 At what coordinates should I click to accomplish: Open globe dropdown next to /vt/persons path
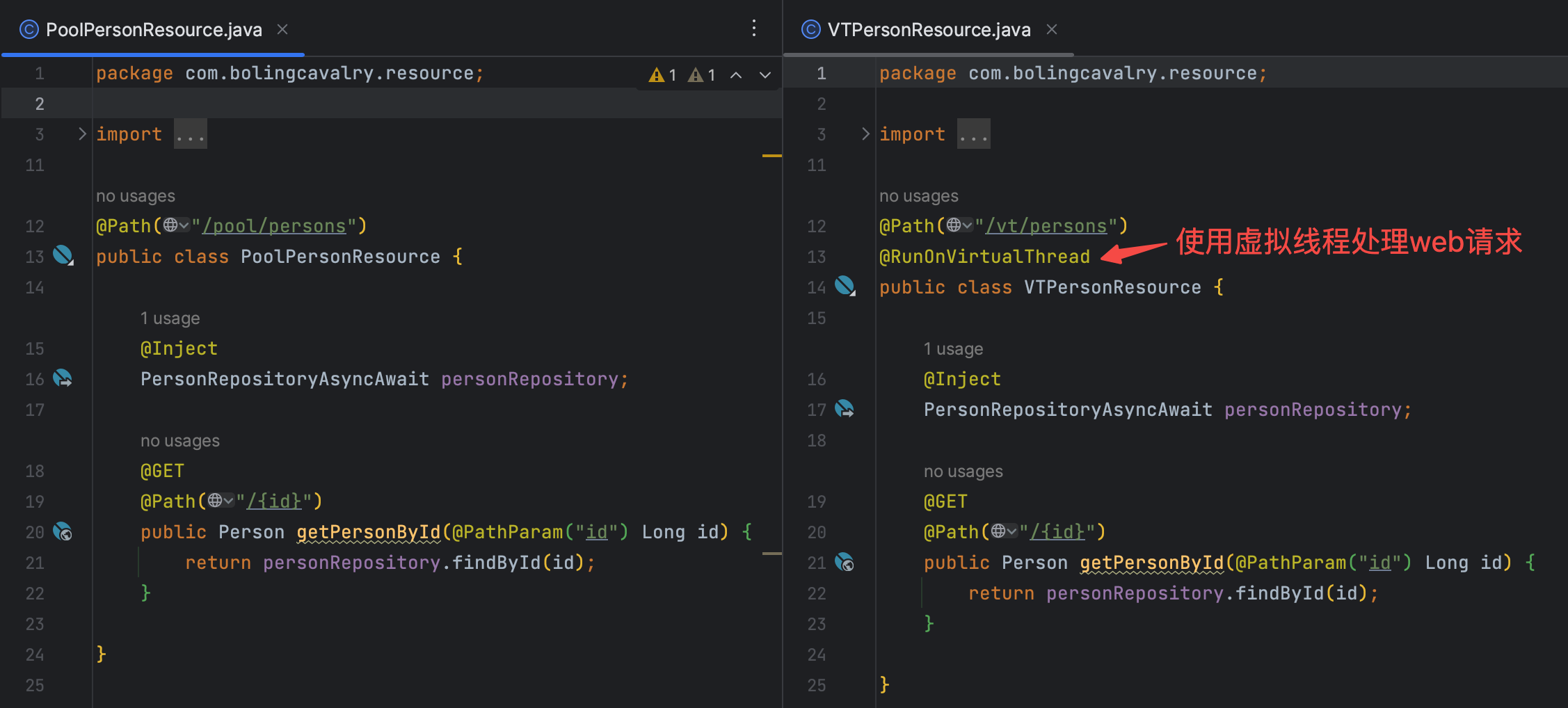click(959, 225)
